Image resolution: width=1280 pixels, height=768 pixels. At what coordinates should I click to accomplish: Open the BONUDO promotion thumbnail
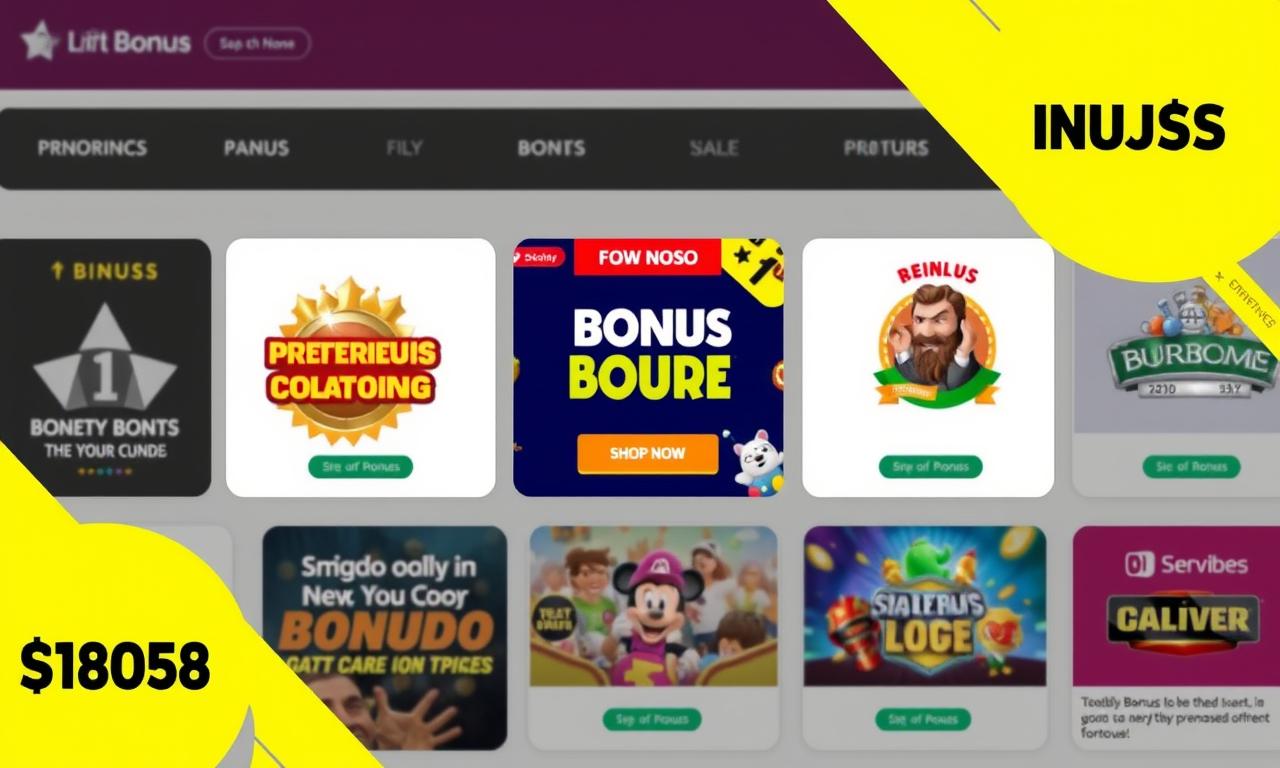pyautogui.click(x=385, y=637)
